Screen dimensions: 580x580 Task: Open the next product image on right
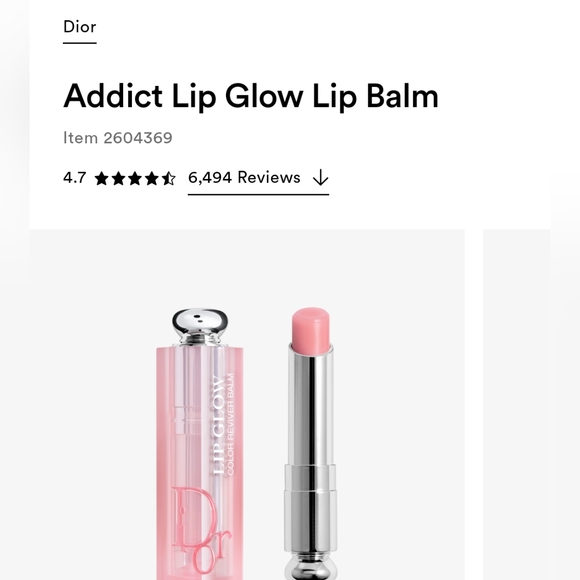[517, 404]
